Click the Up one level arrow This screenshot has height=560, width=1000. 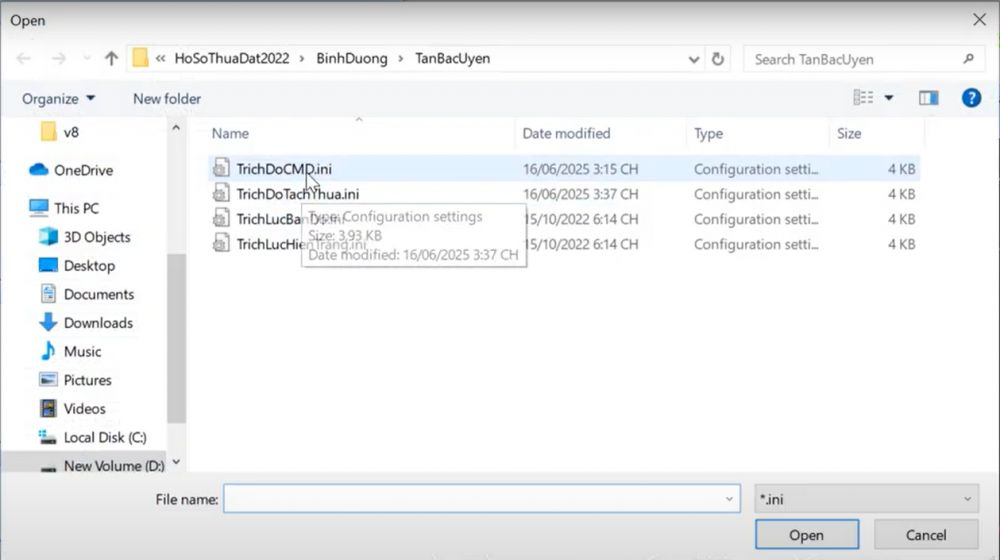[111, 59]
